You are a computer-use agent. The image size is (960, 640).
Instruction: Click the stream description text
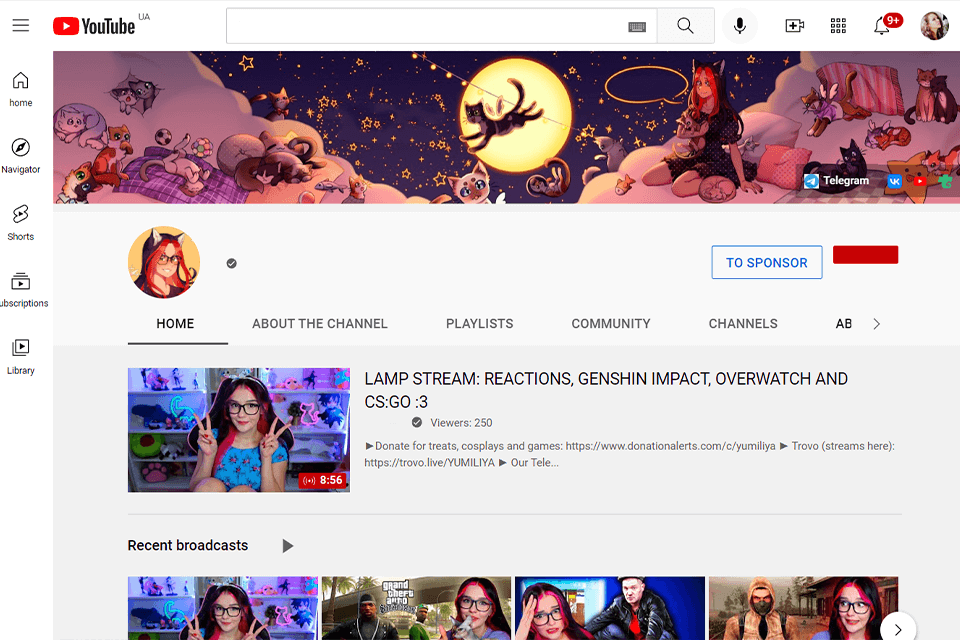tap(629, 454)
